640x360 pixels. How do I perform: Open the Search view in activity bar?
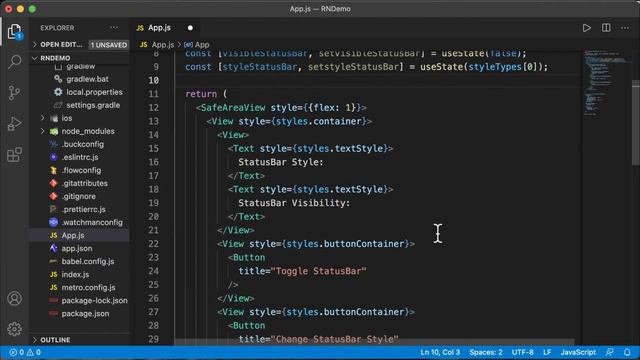(14, 62)
